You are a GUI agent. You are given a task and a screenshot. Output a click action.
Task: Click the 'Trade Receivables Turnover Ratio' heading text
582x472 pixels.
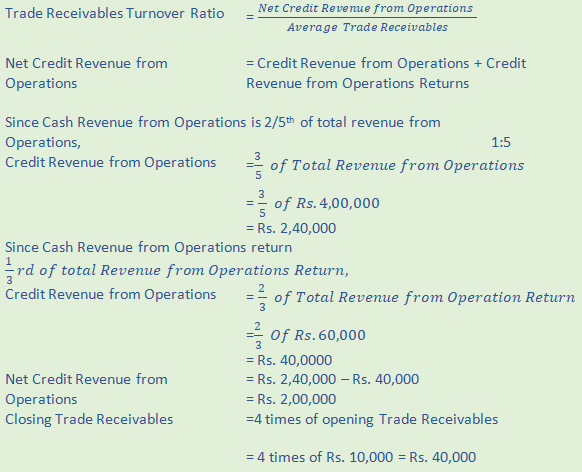tap(115, 13)
